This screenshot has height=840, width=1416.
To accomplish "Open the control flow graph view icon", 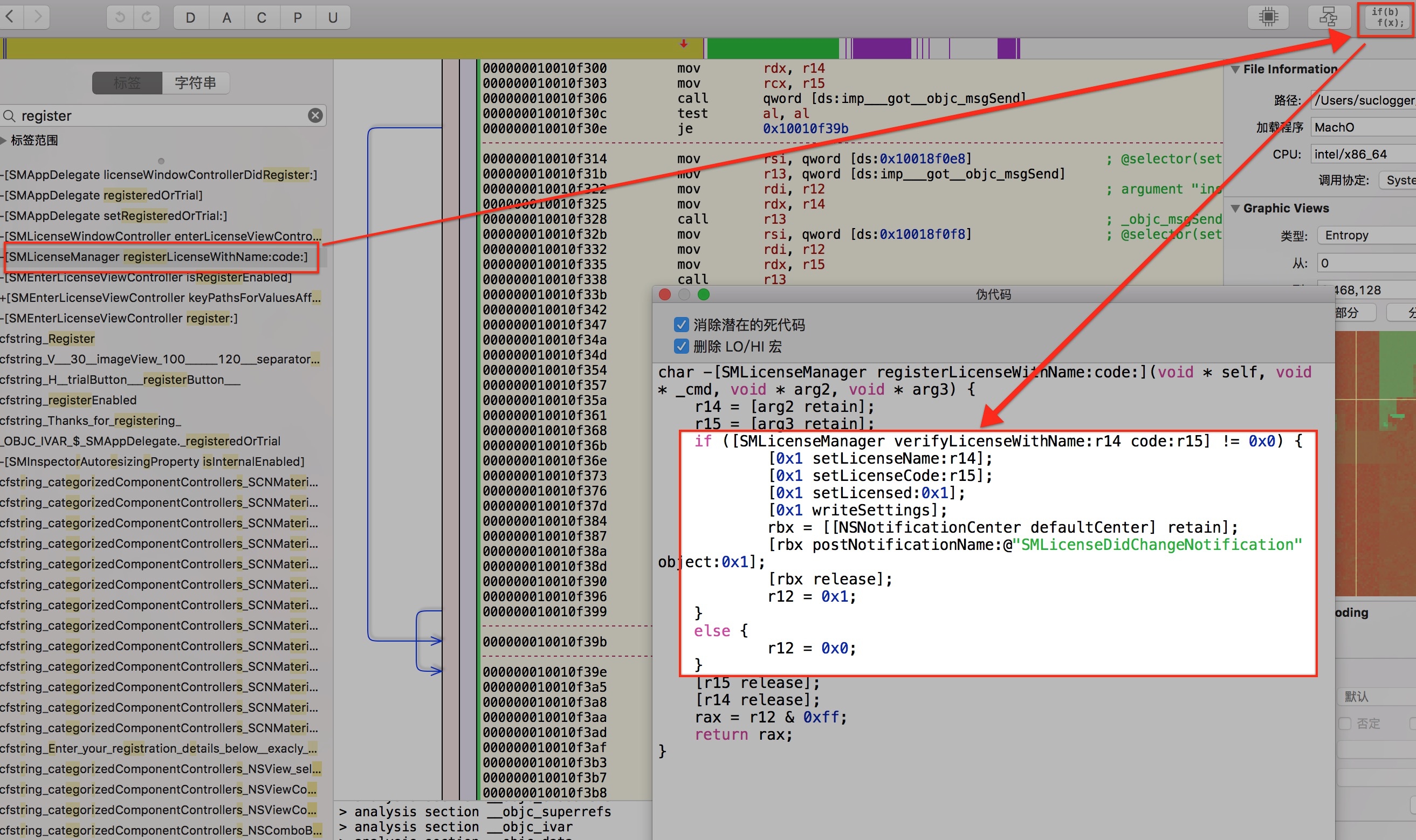I will click(1328, 17).
